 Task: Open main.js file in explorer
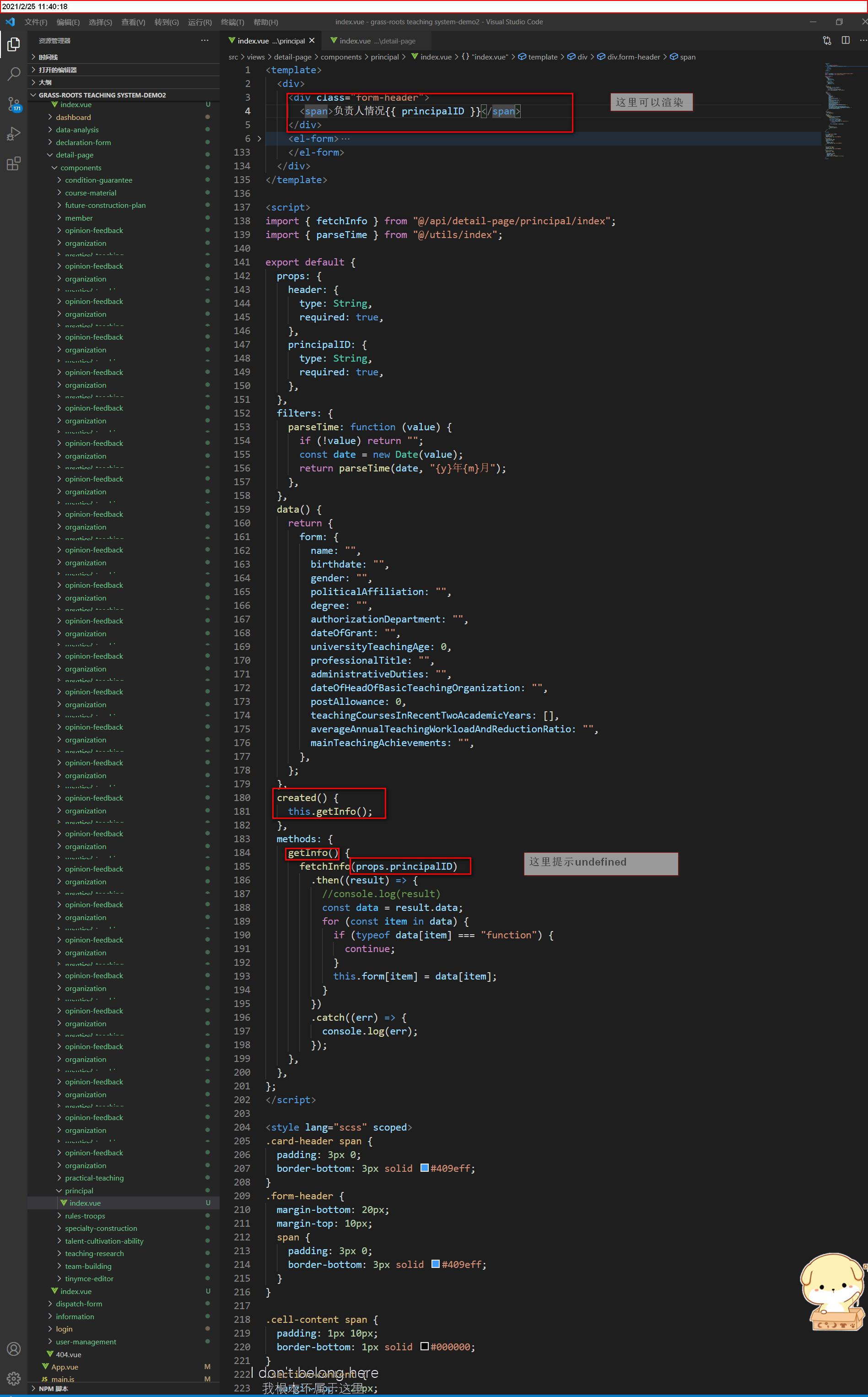[x=124, y=1379]
